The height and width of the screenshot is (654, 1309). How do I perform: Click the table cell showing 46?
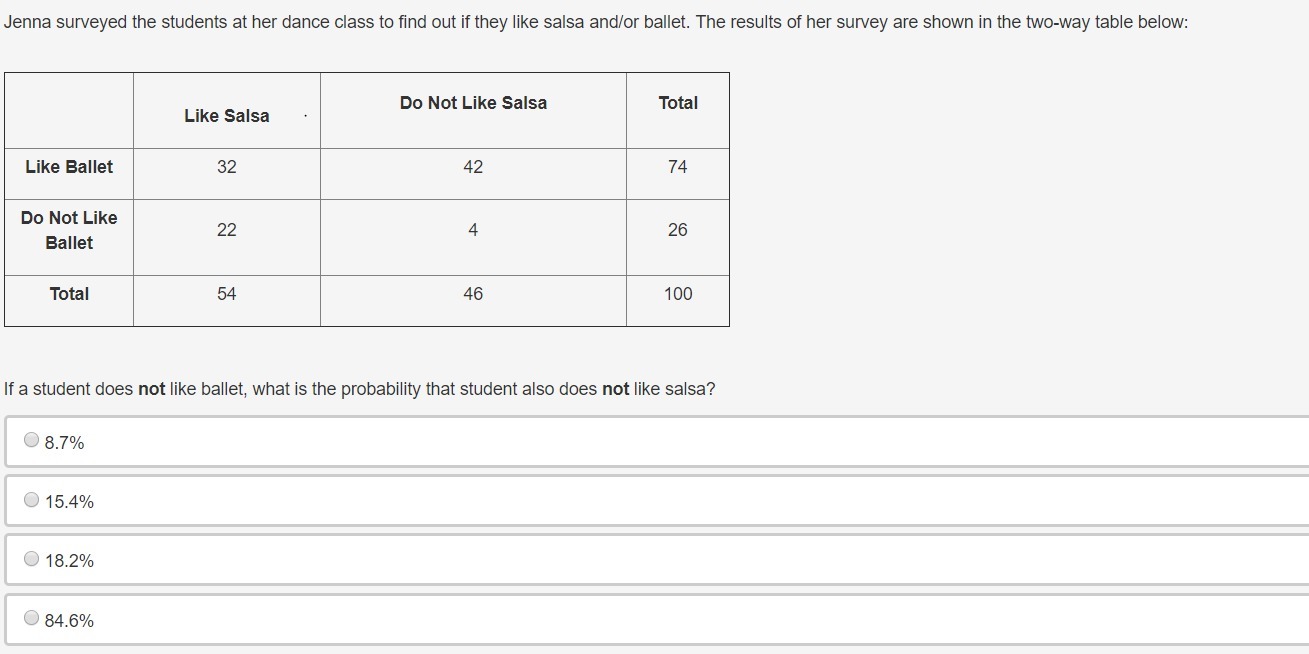pos(473,294)
